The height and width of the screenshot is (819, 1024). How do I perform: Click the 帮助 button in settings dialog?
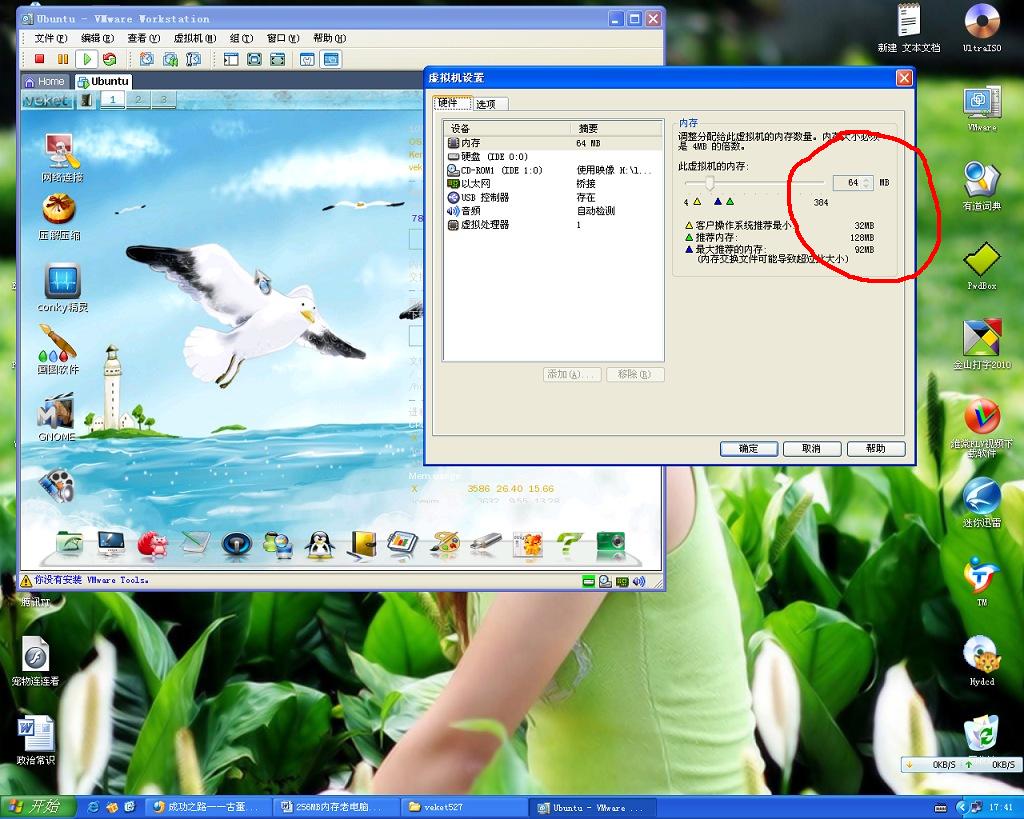[876, 449]
